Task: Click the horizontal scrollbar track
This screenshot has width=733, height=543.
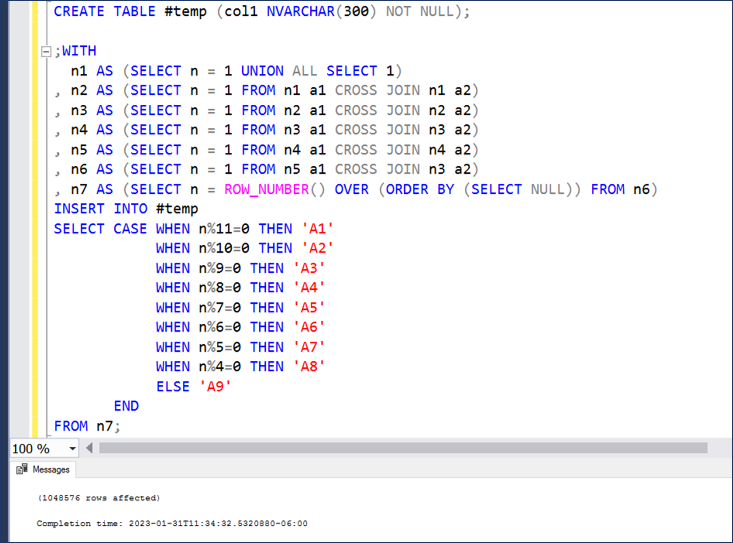Action: (403, 448)
